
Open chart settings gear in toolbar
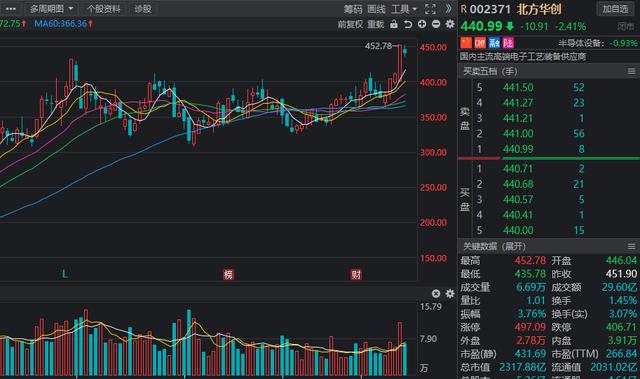pyautogui.click(x=450, y=24)
